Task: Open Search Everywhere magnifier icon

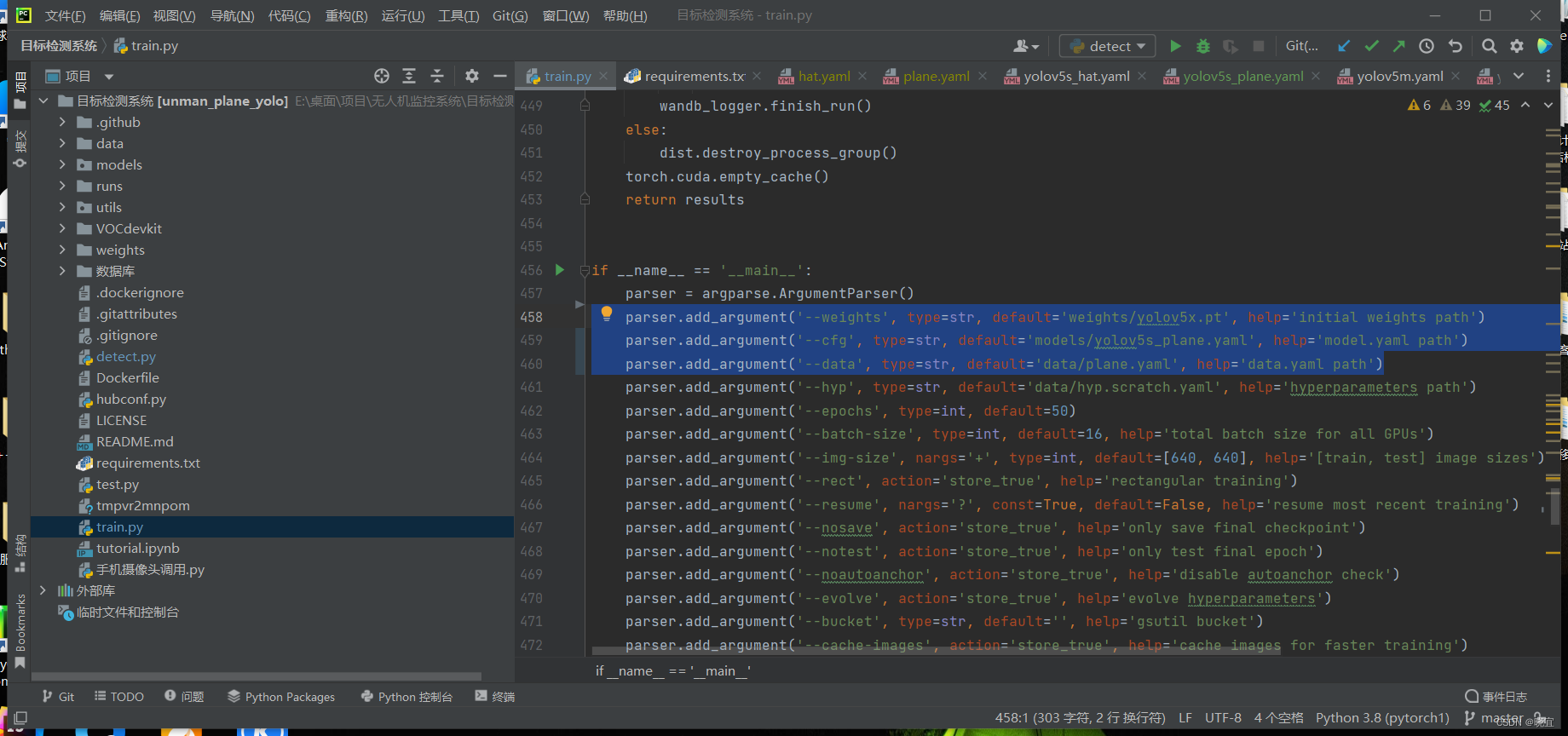Action: (1489, 46)
